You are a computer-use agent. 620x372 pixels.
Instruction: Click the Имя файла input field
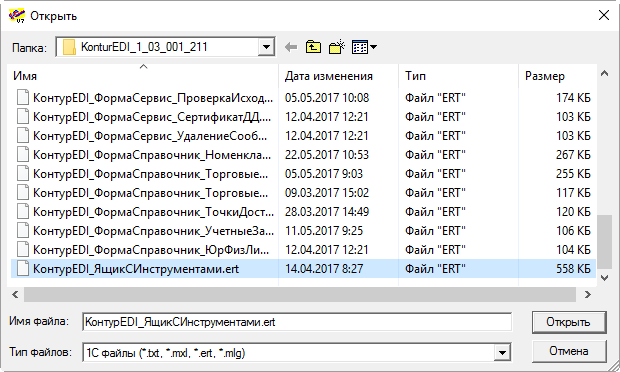click(x=297, y=322)
